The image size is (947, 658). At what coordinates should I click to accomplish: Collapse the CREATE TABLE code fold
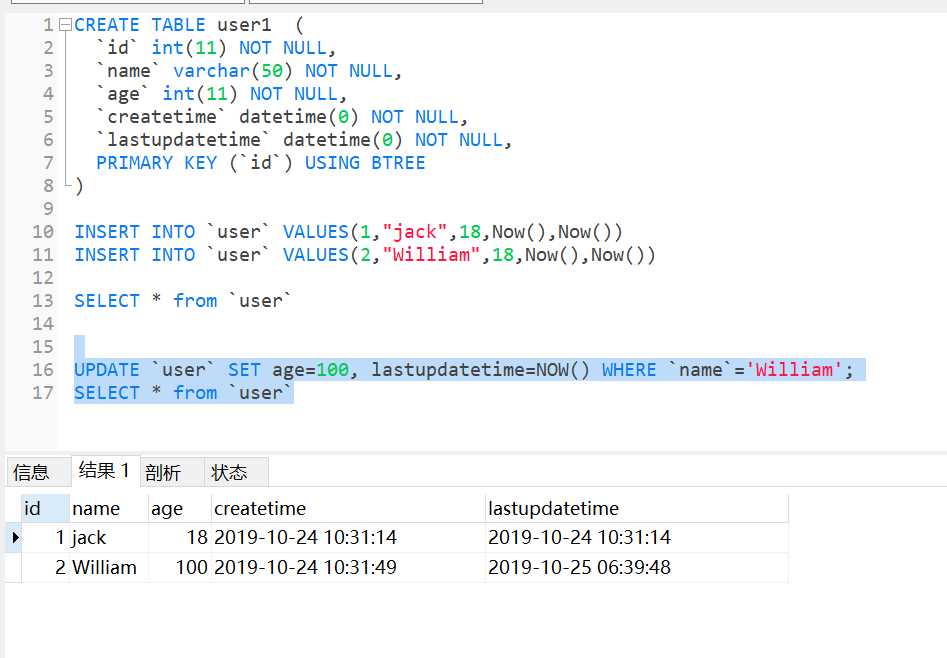(66, 25)
